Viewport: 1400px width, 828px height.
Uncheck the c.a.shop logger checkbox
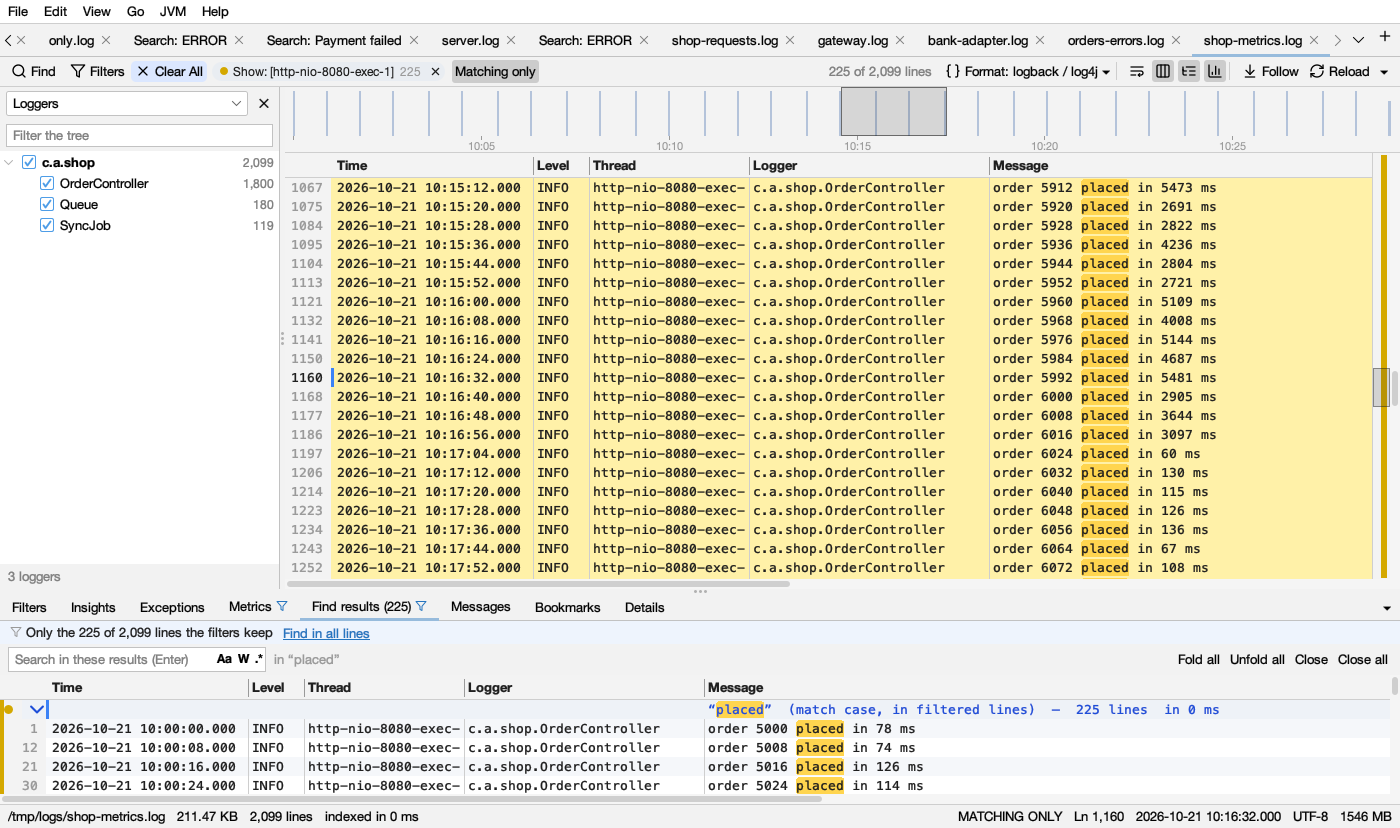click(29, 162)
